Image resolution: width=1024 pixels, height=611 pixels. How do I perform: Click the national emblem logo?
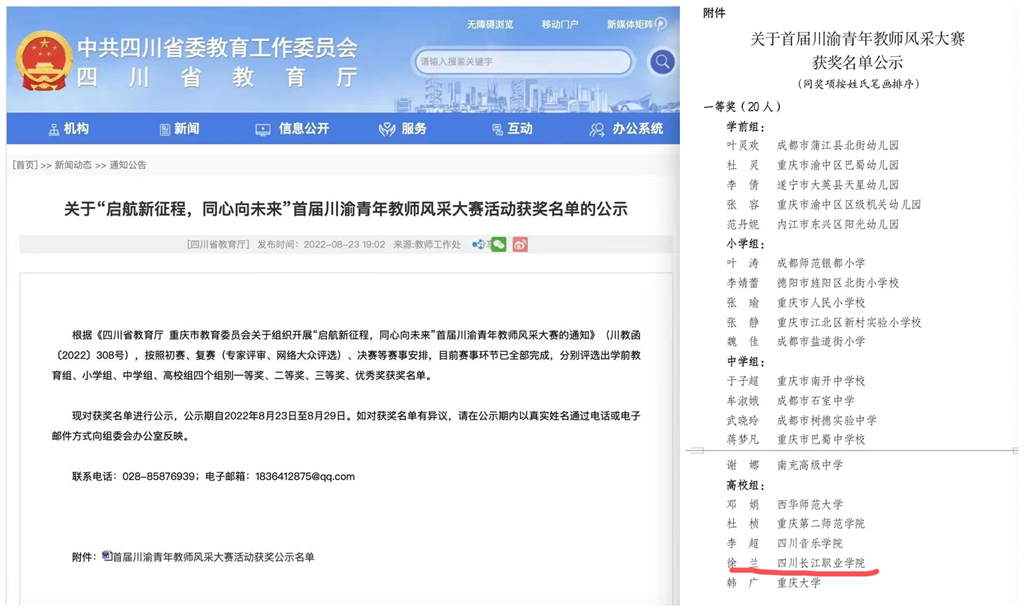(44, 61)
